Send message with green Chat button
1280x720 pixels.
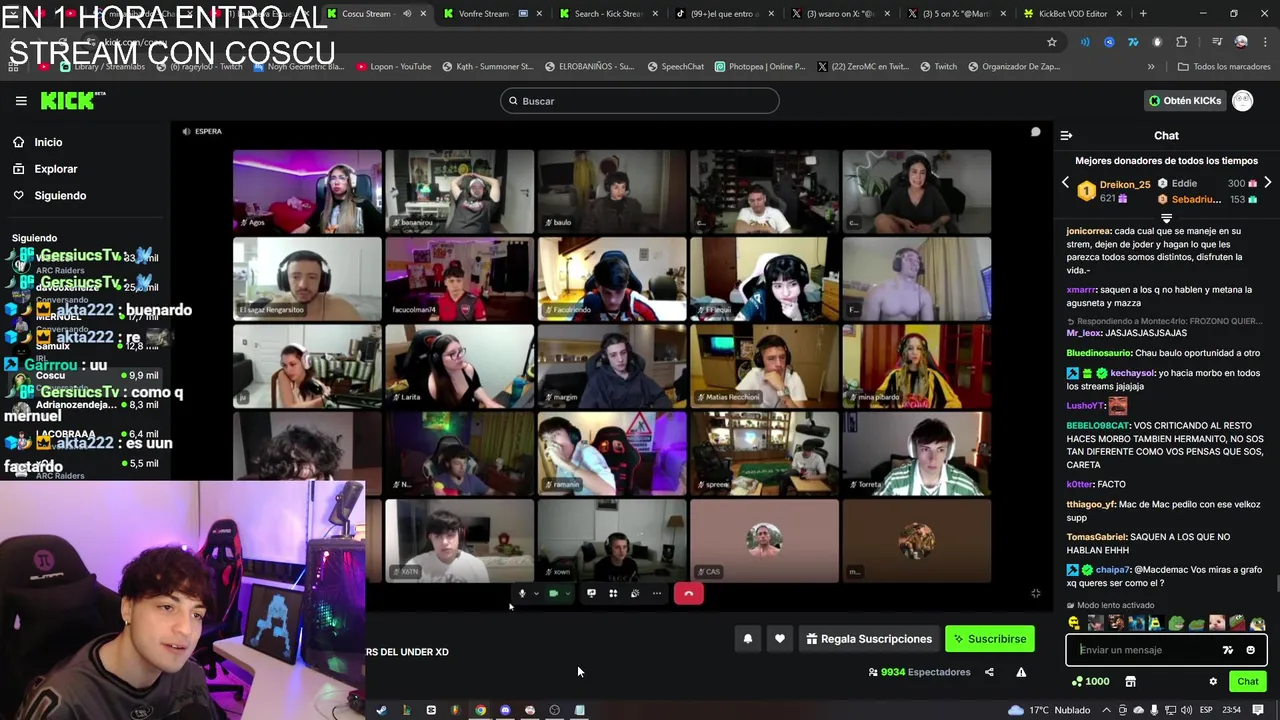click(x=1247, y=681)
